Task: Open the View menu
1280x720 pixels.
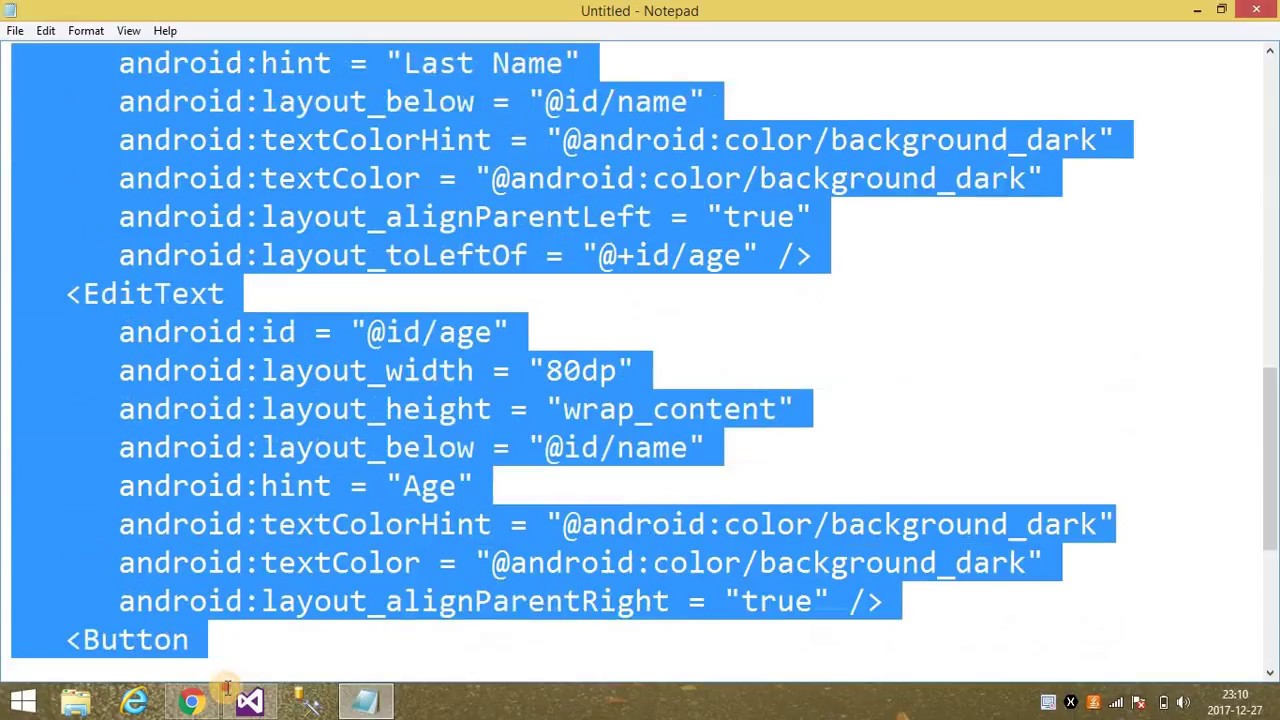Action: (x=129, y=31)
